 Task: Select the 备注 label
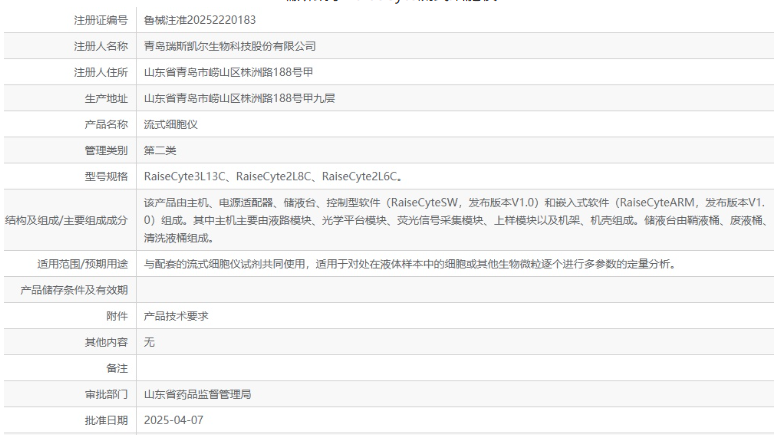(117, 369)
